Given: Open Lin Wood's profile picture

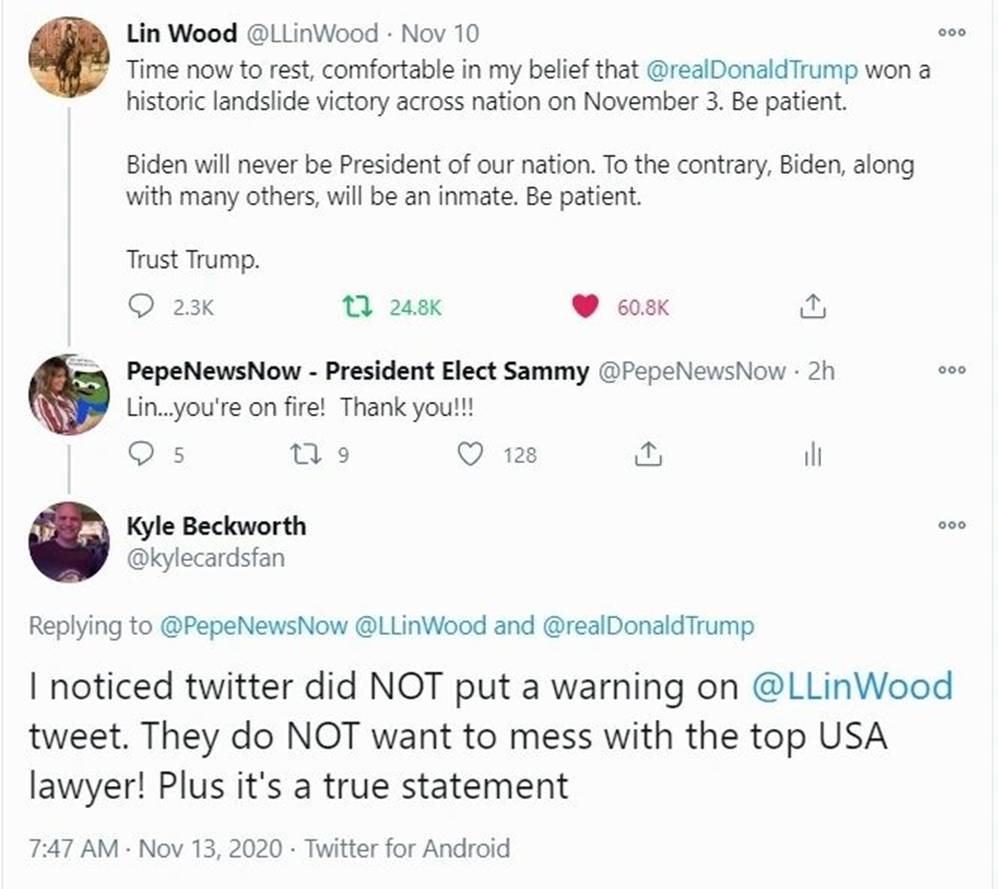Looking at the screenshot, I should point(68,58).
